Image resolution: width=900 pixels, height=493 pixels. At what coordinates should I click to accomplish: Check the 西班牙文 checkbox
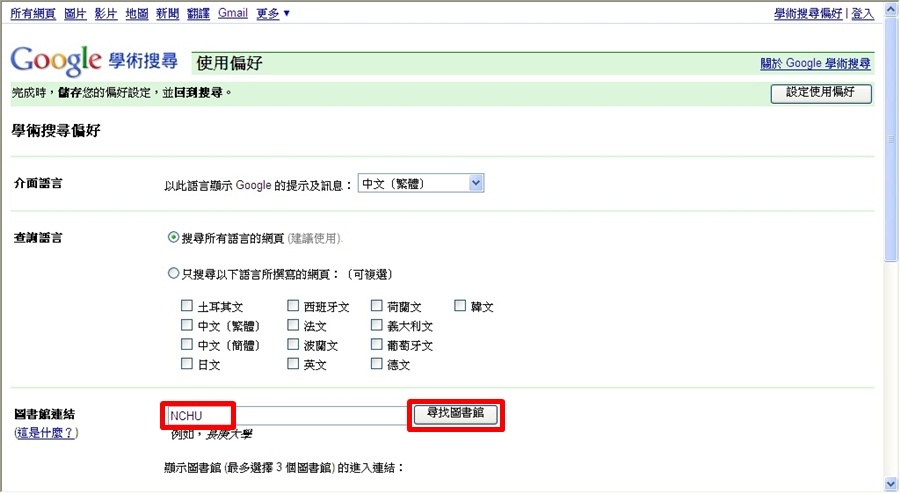coord(293,305)
